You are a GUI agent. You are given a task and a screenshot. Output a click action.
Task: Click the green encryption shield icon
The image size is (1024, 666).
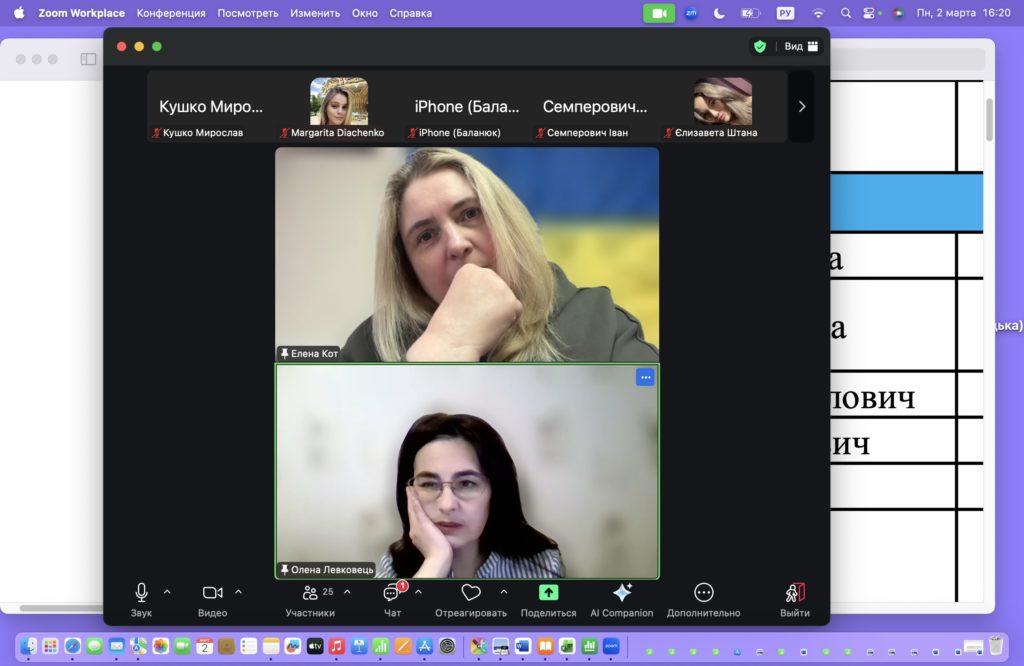[x=760, y=46]
